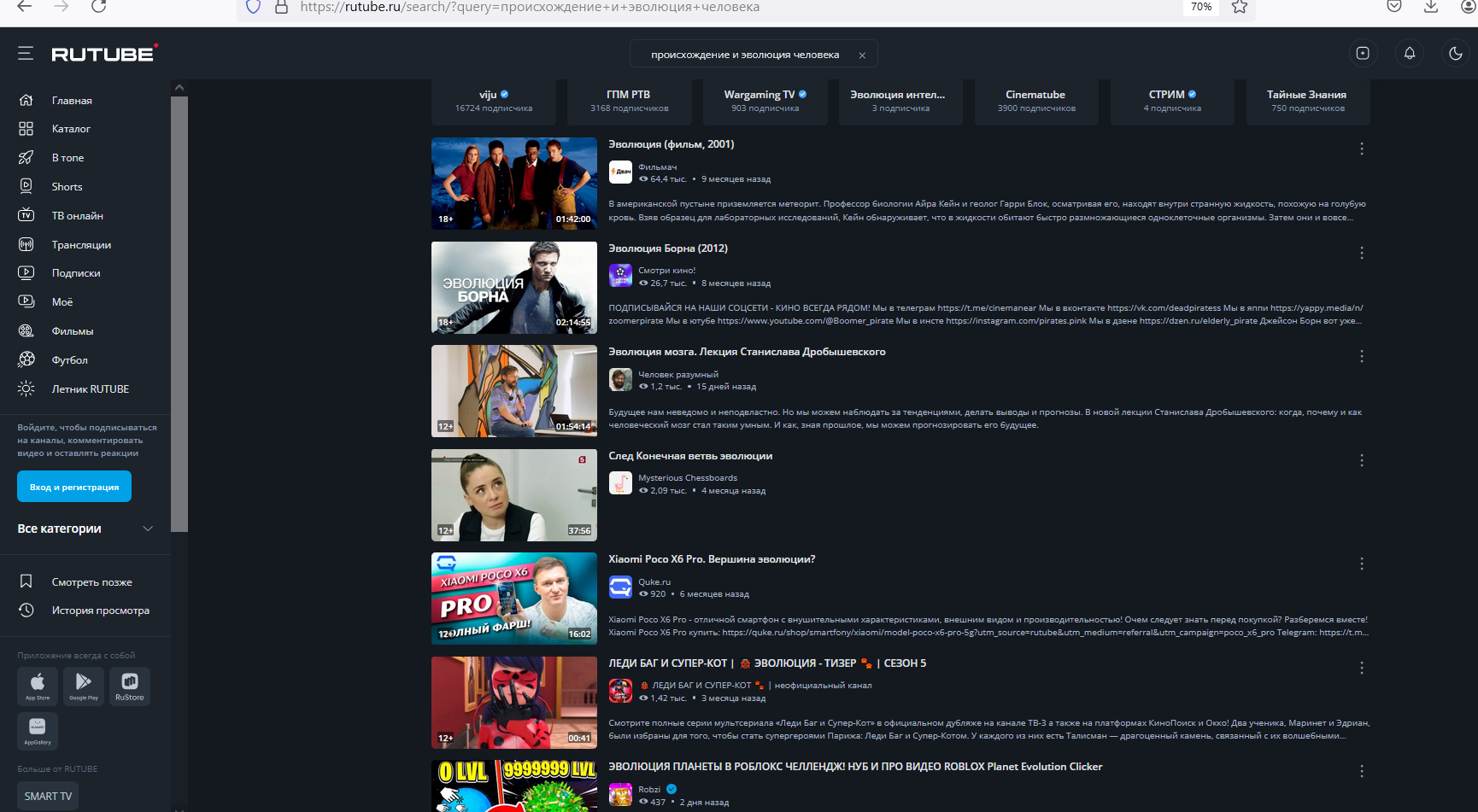This screenshot has height=812, width=1478.
Task: Open options menu for Эволюция мозга video
Action: coord(1362,356)
